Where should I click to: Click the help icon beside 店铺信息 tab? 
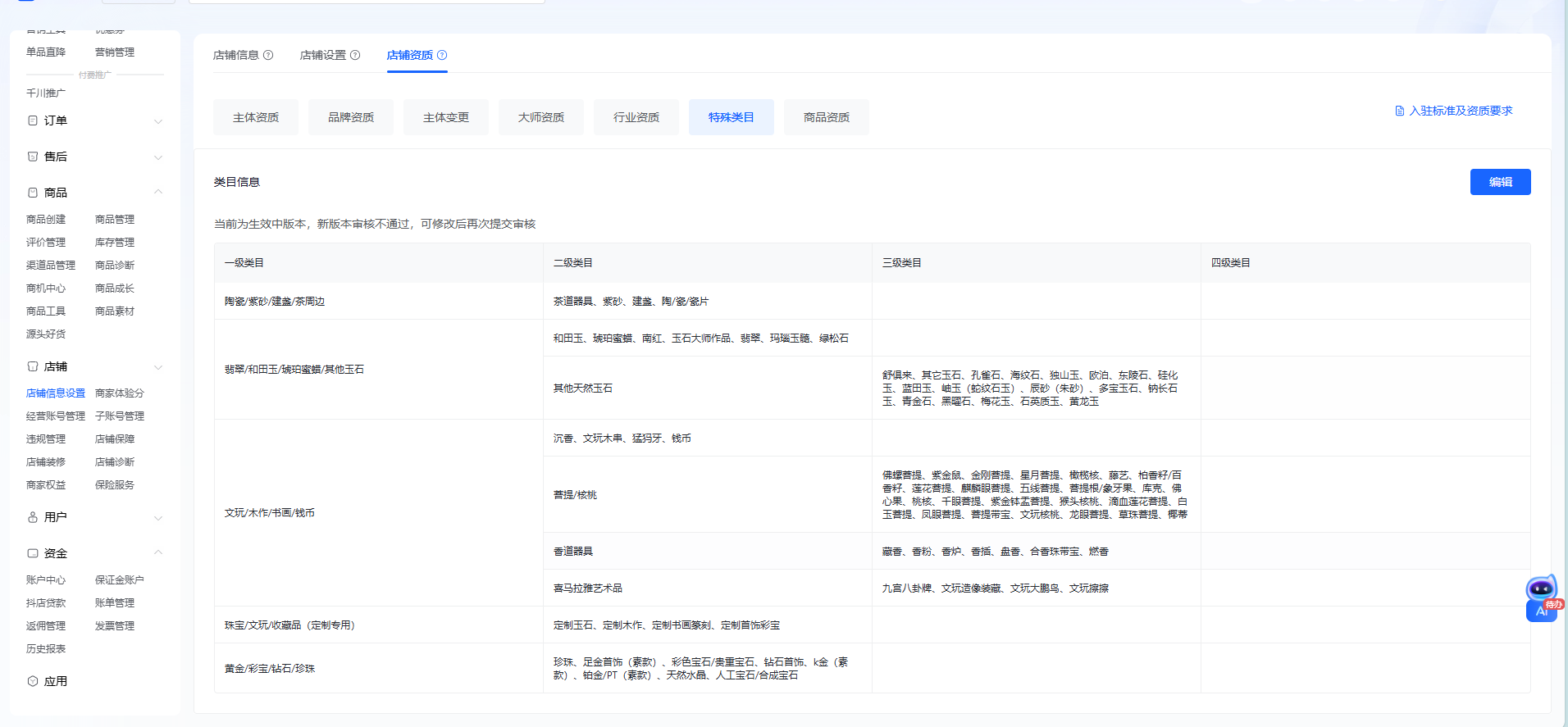click(268, 55)
